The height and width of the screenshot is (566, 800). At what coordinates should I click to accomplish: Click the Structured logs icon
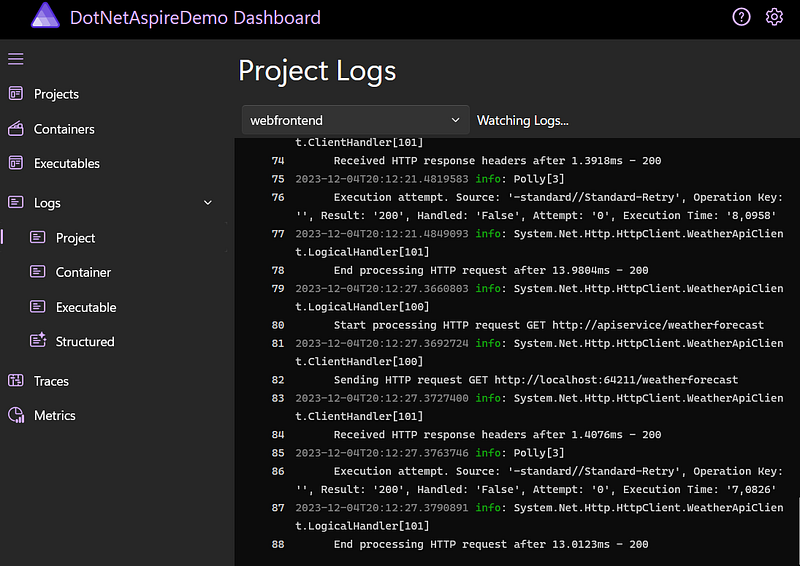click(38, 340)
